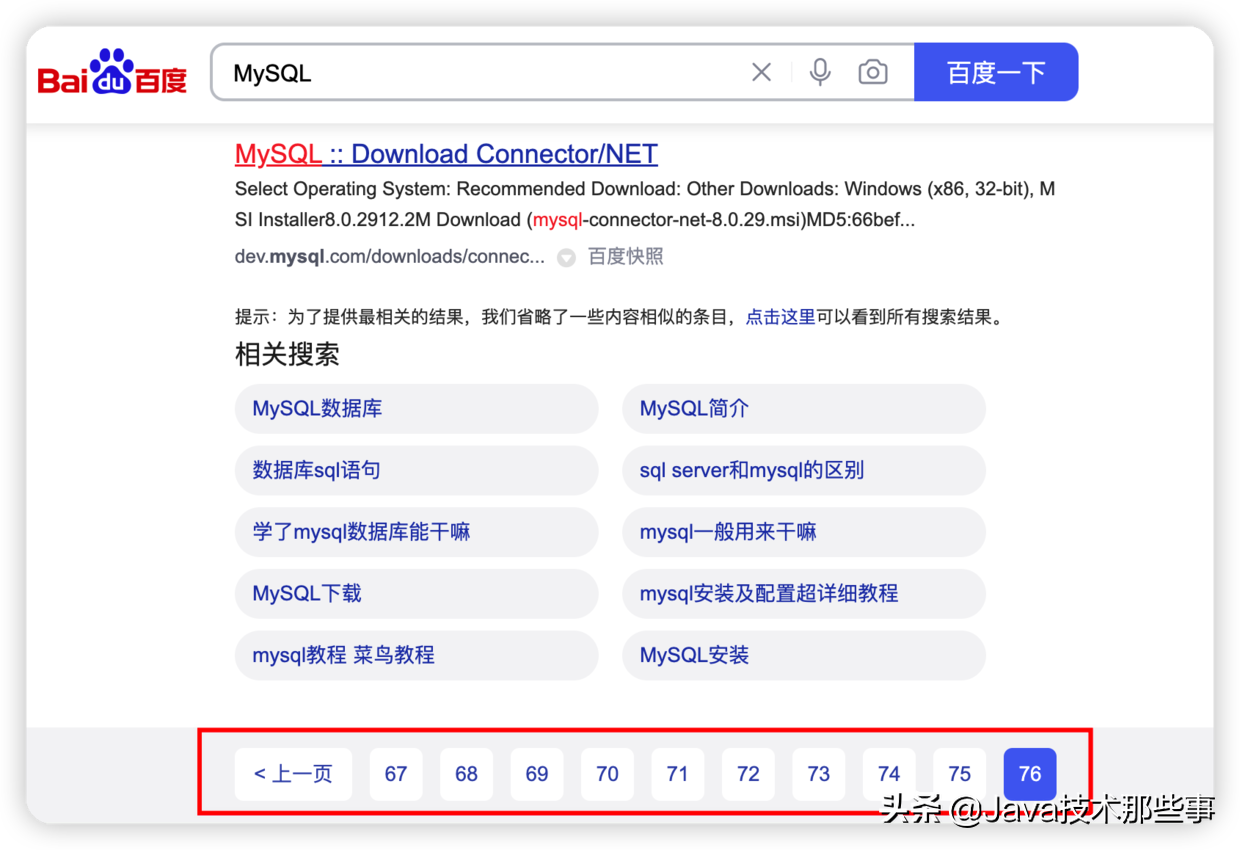Clear the search box with the X icon
Image resolution: width=1240 pixels, height=850 pixels.
[761, 71]
